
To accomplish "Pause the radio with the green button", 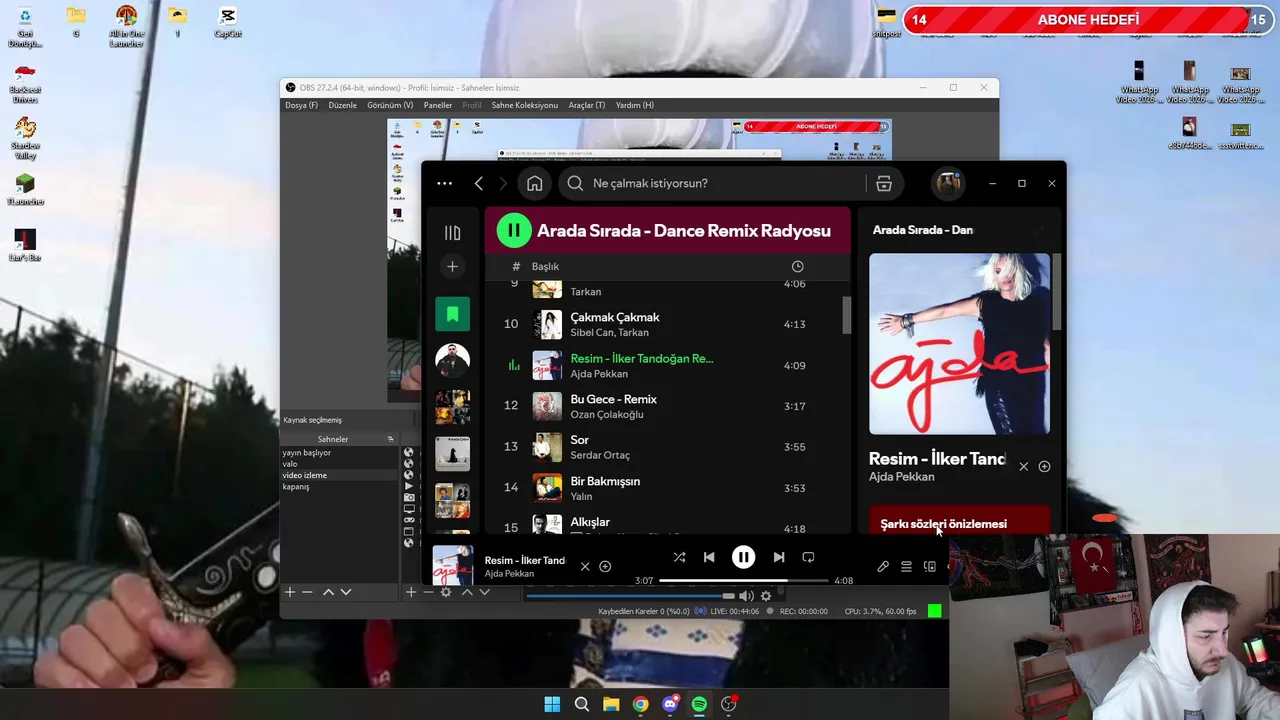I will (x=514, y=230).
